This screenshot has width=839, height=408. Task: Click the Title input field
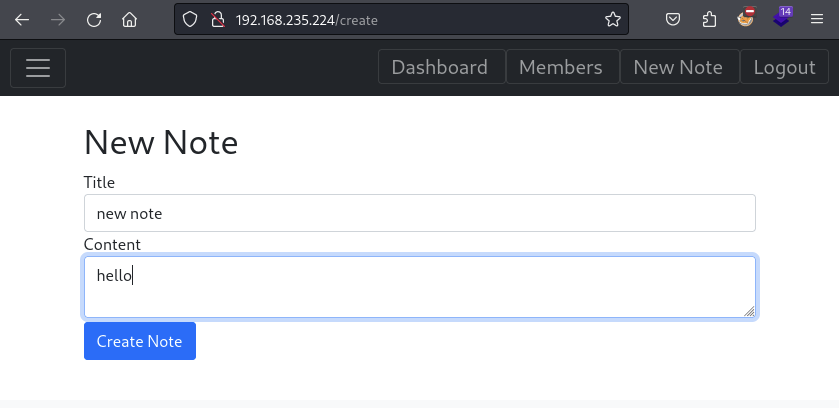419,213
